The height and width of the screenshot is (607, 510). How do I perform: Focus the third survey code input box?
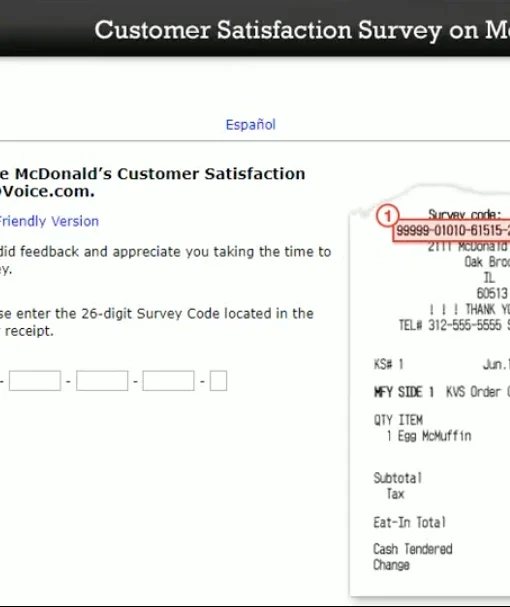pos(102,381)
